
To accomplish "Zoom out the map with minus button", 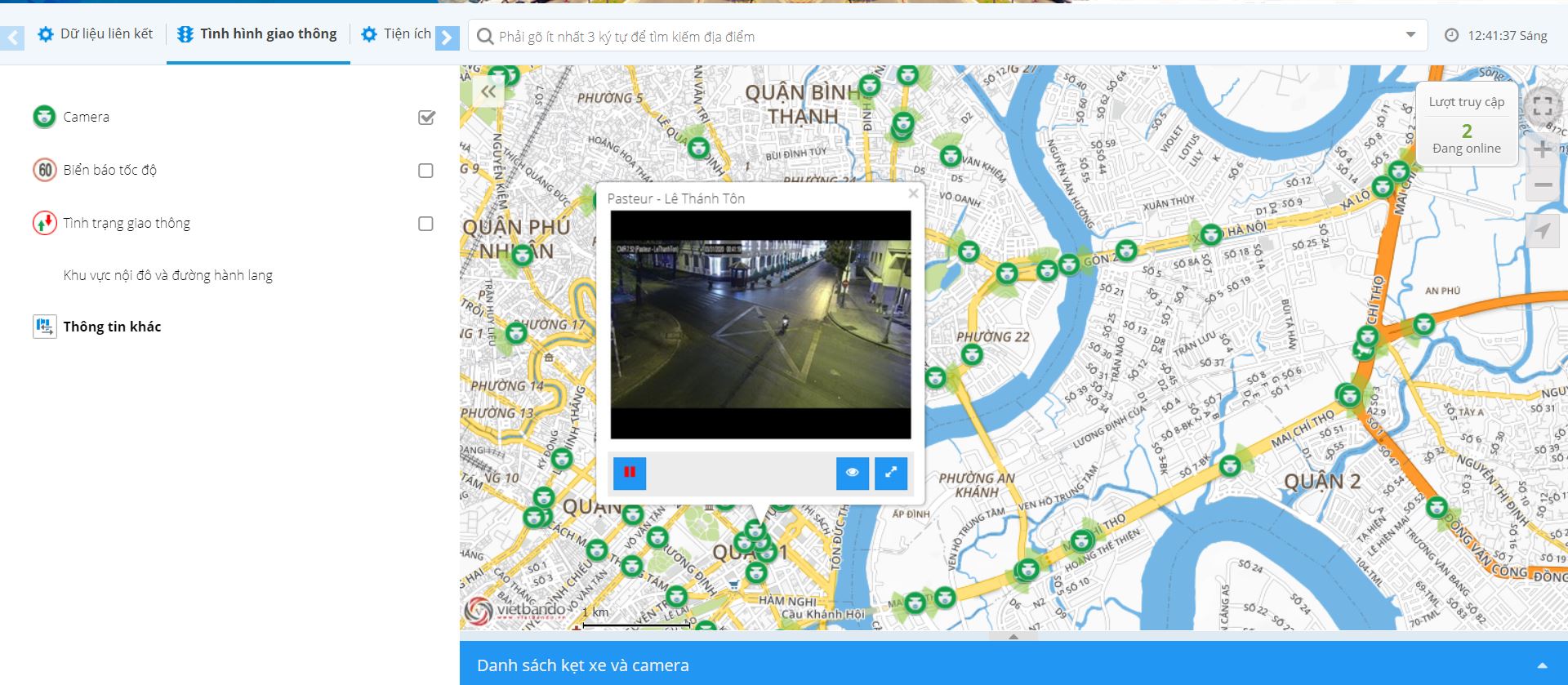I will point(1543,185).
